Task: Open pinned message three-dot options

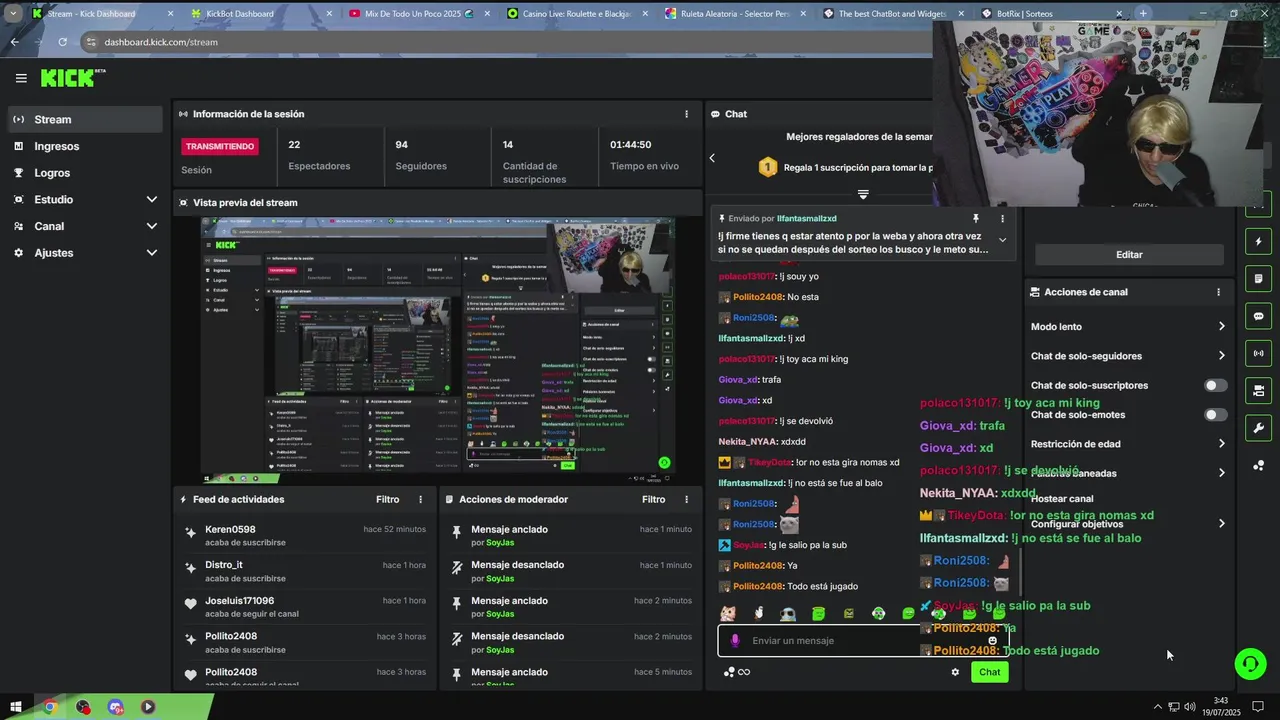Action: pyautogui.click(x=1002, y=218)
